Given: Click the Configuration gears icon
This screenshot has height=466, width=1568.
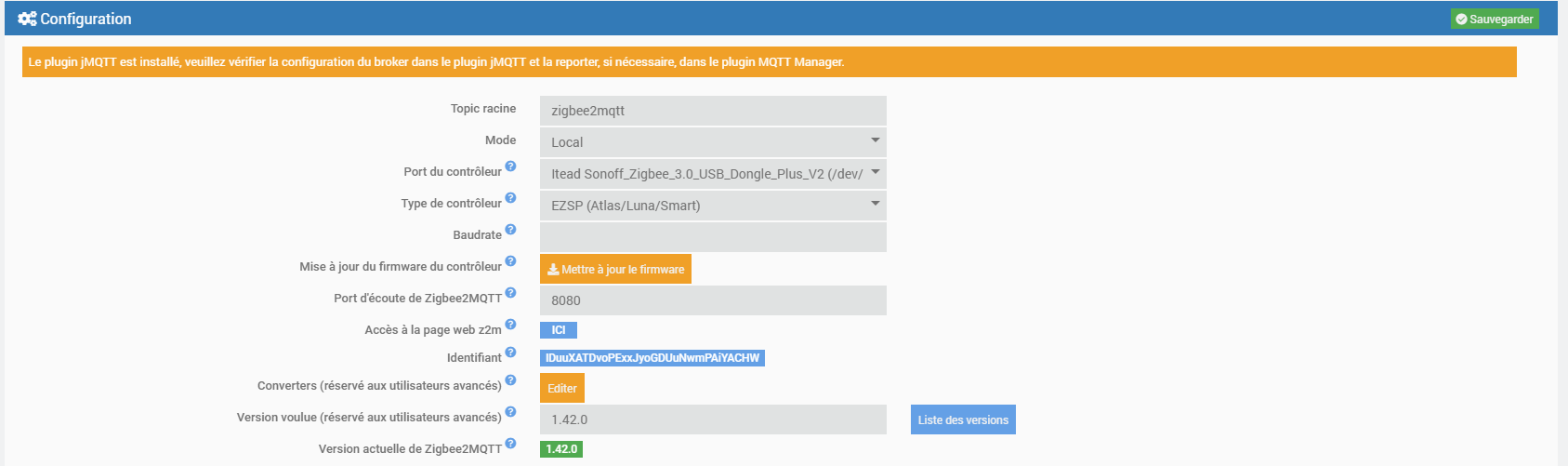Looking at the screenshot, I should click(27, 19).
